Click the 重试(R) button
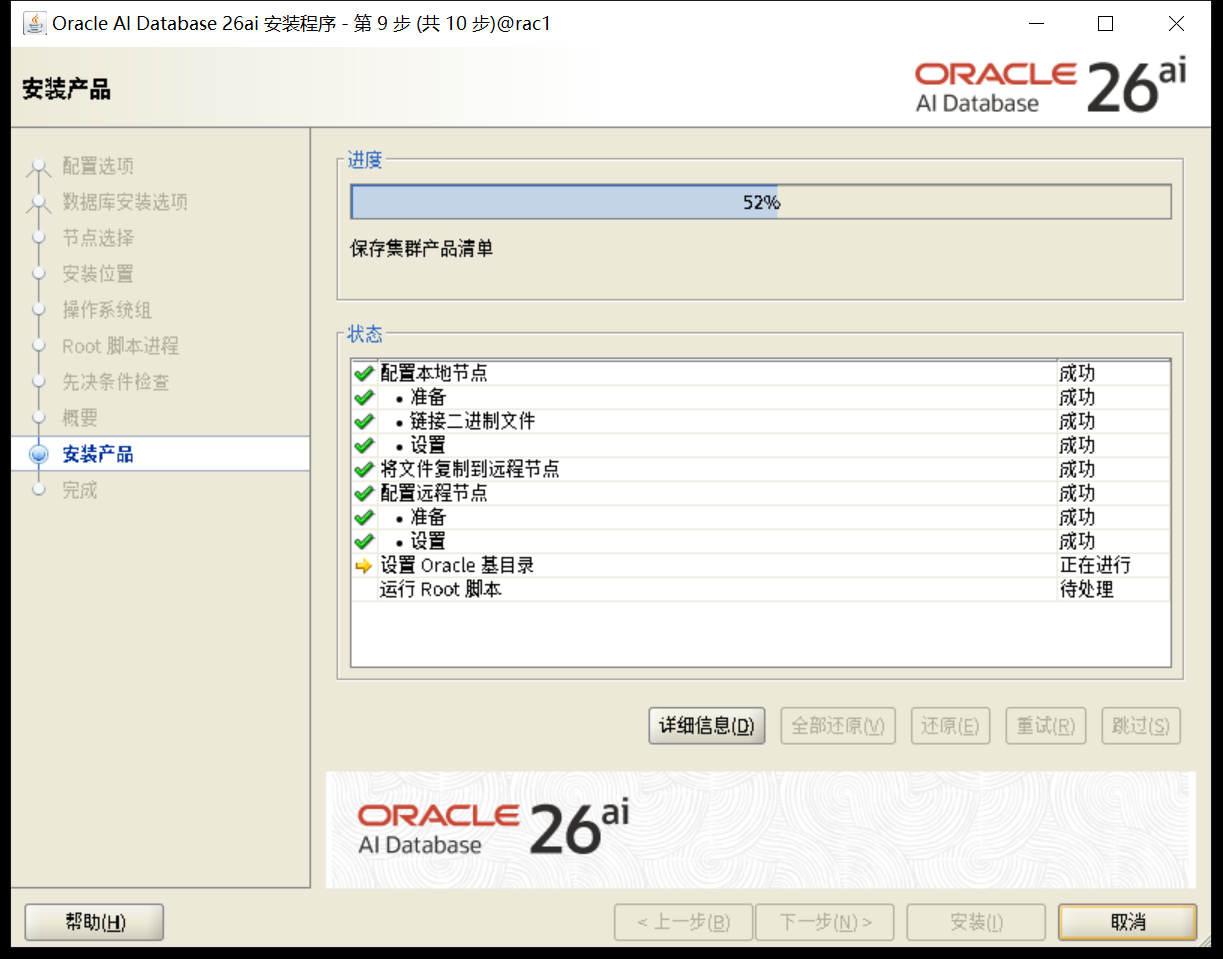 coord(1046,726)
